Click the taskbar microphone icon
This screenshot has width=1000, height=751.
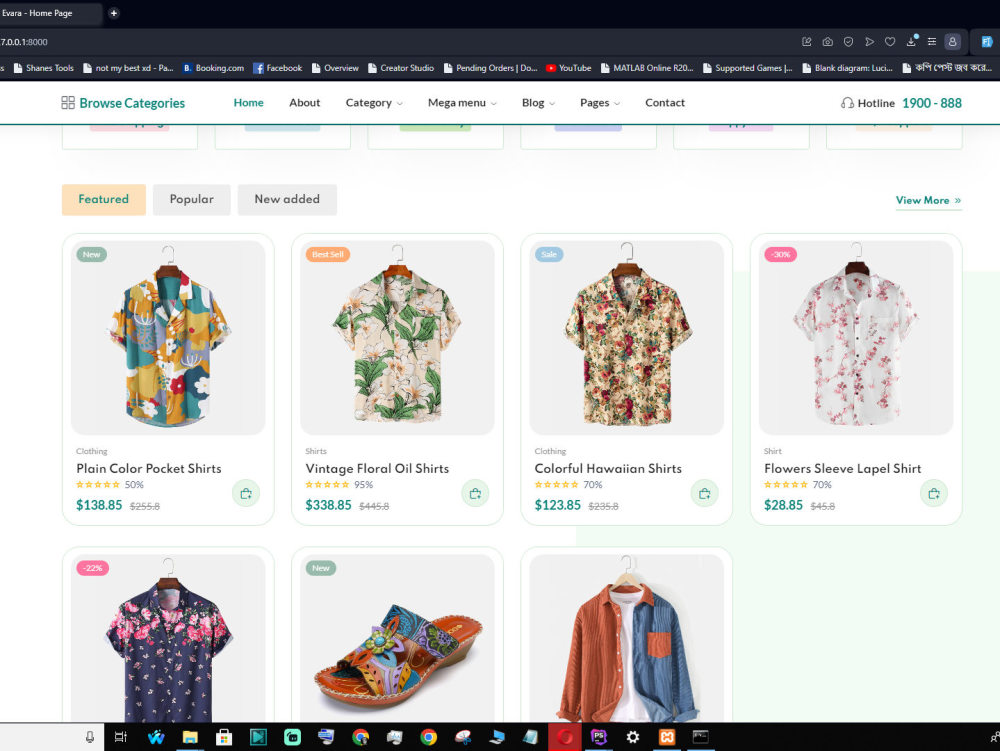tap(90, 737)
